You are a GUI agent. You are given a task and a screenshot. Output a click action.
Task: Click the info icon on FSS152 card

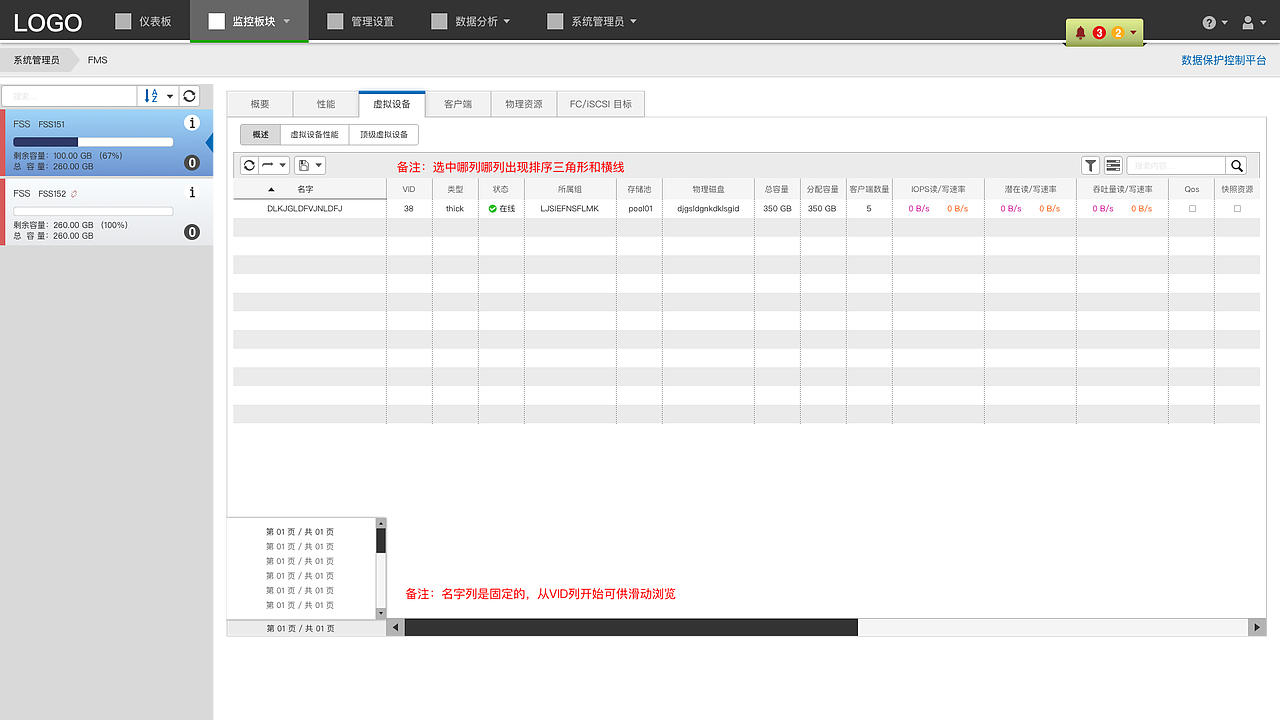192,192
